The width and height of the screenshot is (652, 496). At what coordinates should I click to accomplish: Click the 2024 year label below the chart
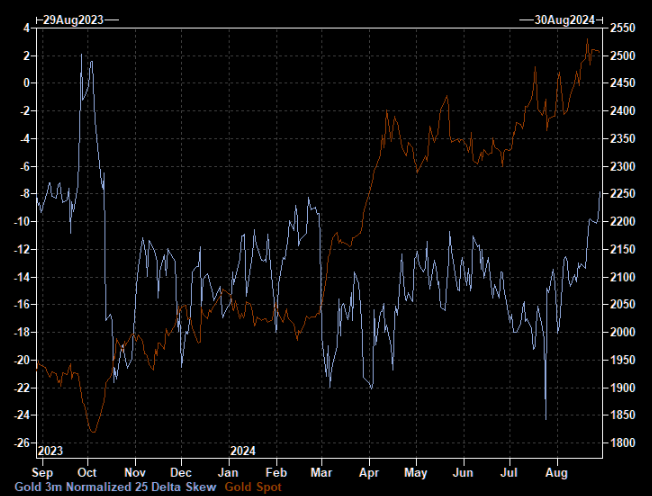tap(244, 450)
